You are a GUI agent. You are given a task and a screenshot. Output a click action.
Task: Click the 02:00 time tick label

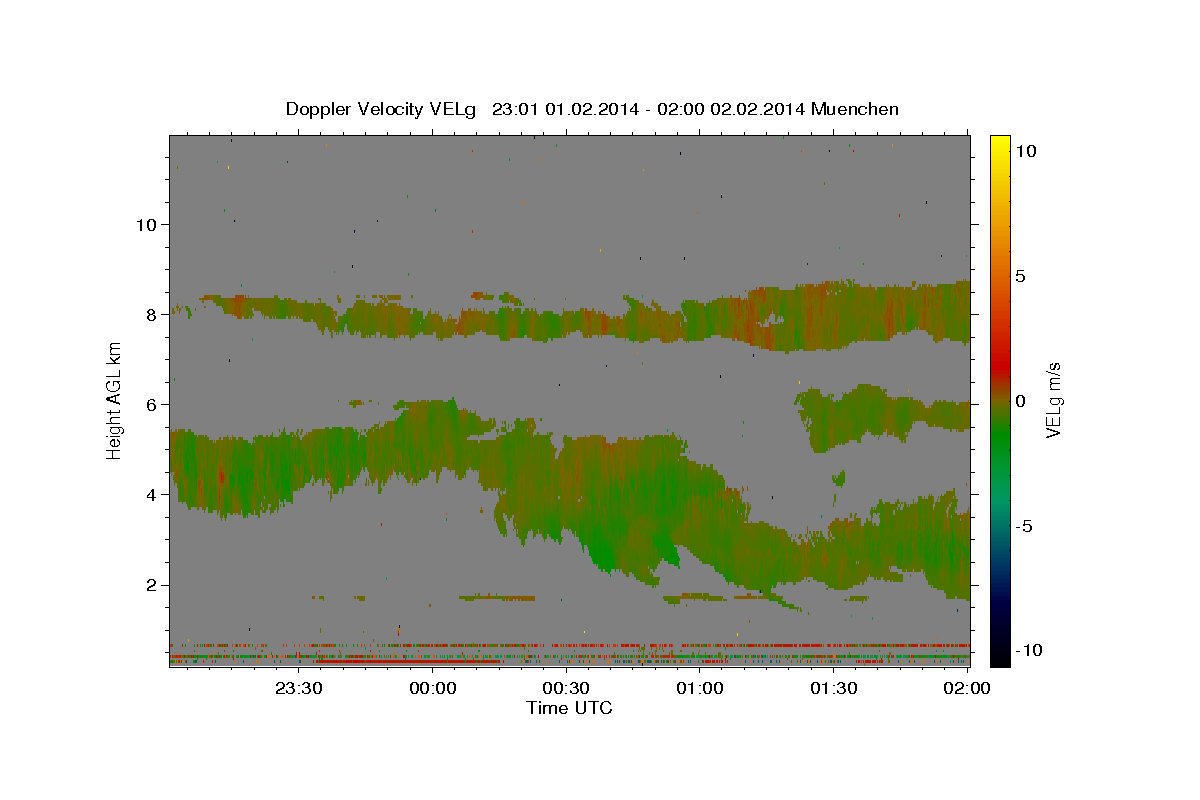(x=967, y=688)
